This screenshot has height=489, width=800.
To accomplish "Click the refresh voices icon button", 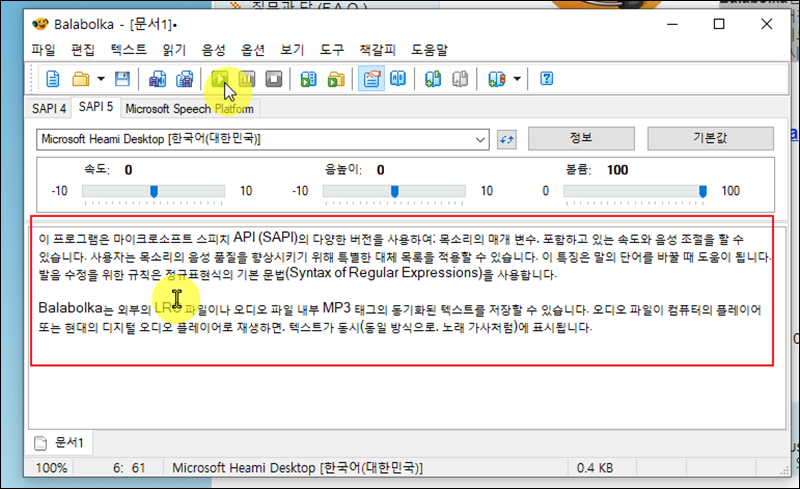I will tap(507, 139).
